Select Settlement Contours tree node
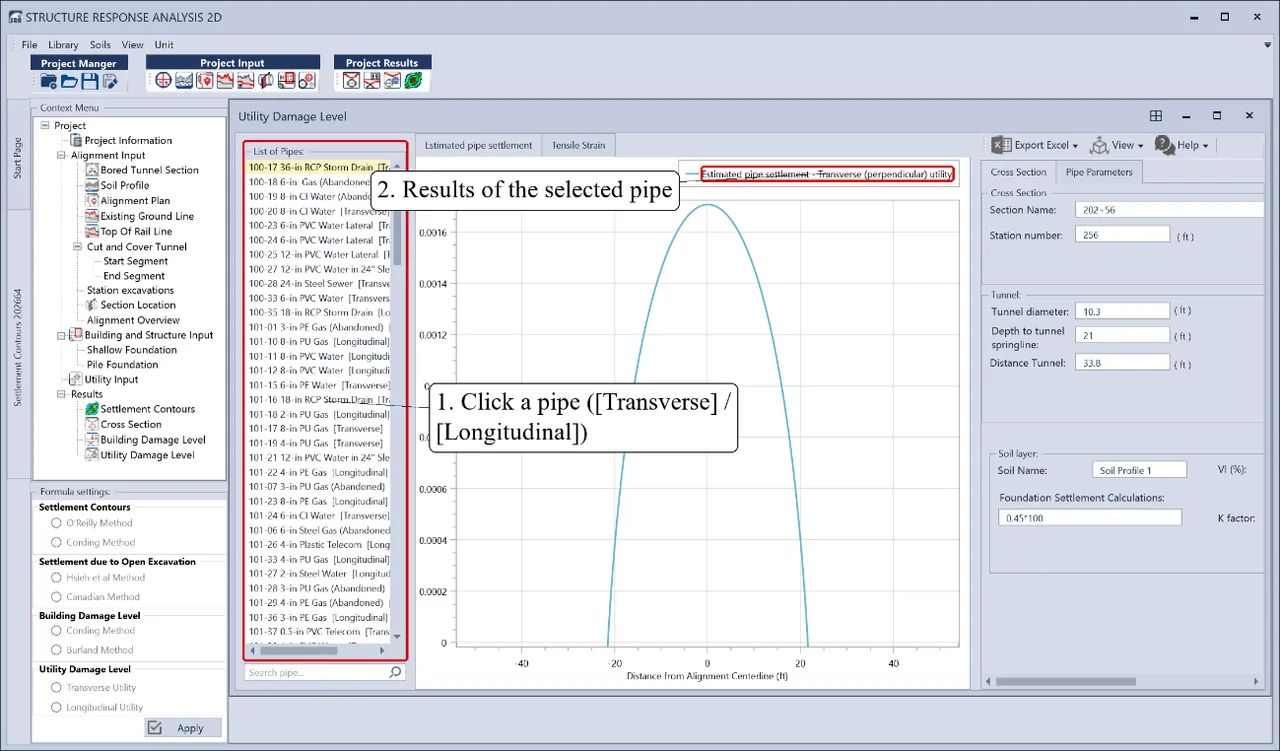Screen dimensions: 1280x751 point(147,409)
